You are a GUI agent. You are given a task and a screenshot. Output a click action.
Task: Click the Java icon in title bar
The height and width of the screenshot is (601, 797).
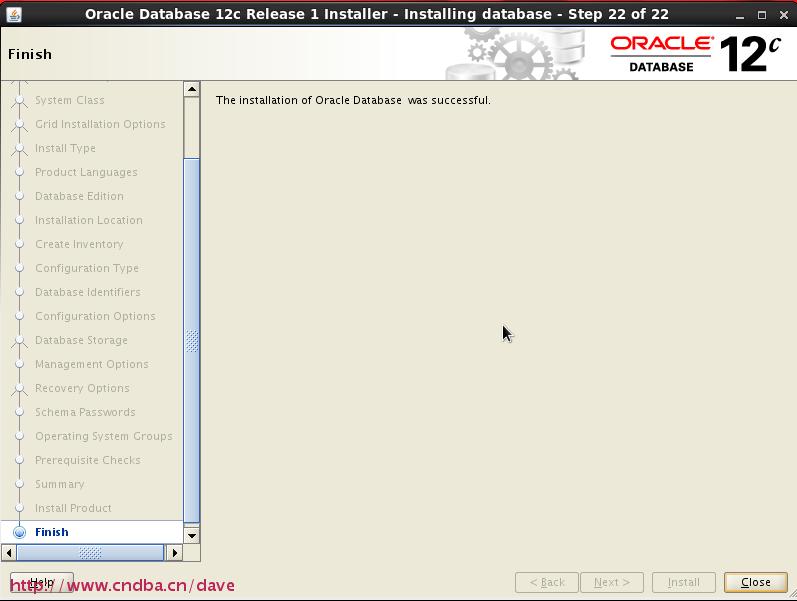pyautogui.click(x=14, y=14)
